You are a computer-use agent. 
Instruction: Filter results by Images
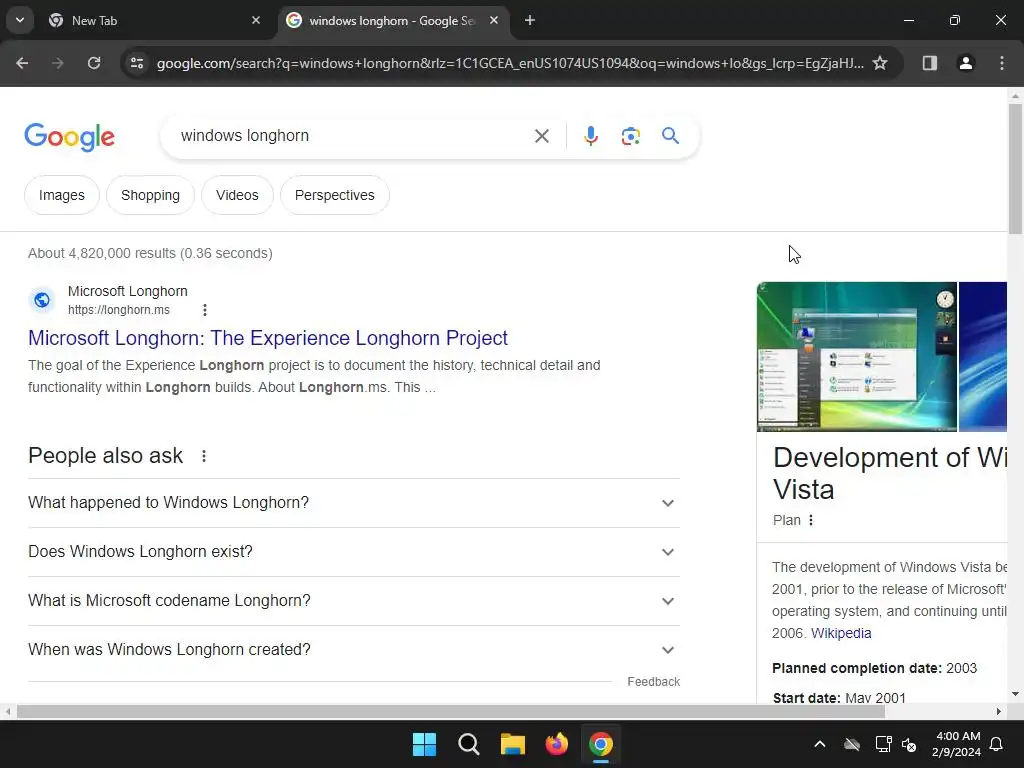[61, 195]
